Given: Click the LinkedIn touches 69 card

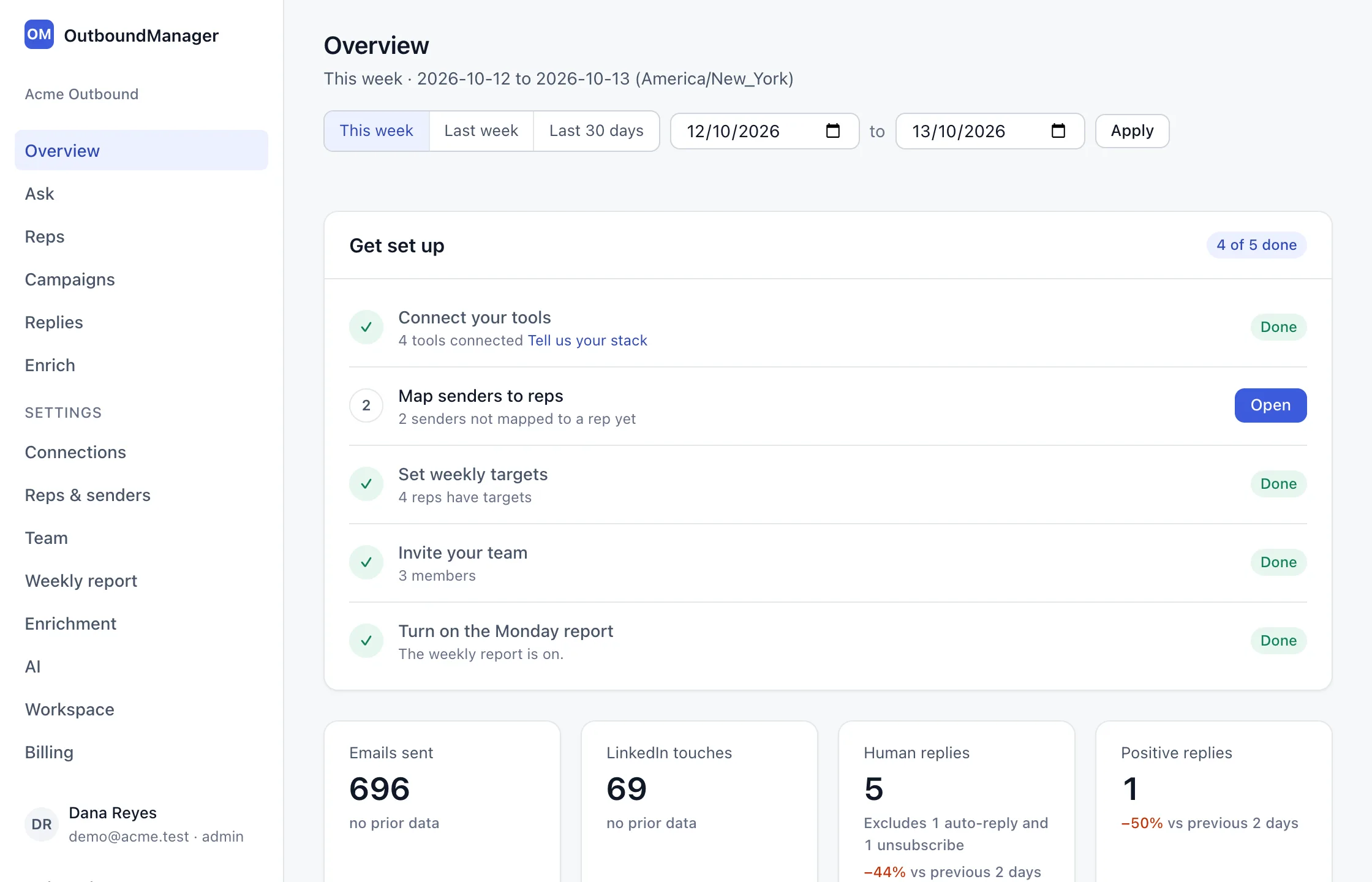Looking at the screenshot, I should tap(699, 801).
